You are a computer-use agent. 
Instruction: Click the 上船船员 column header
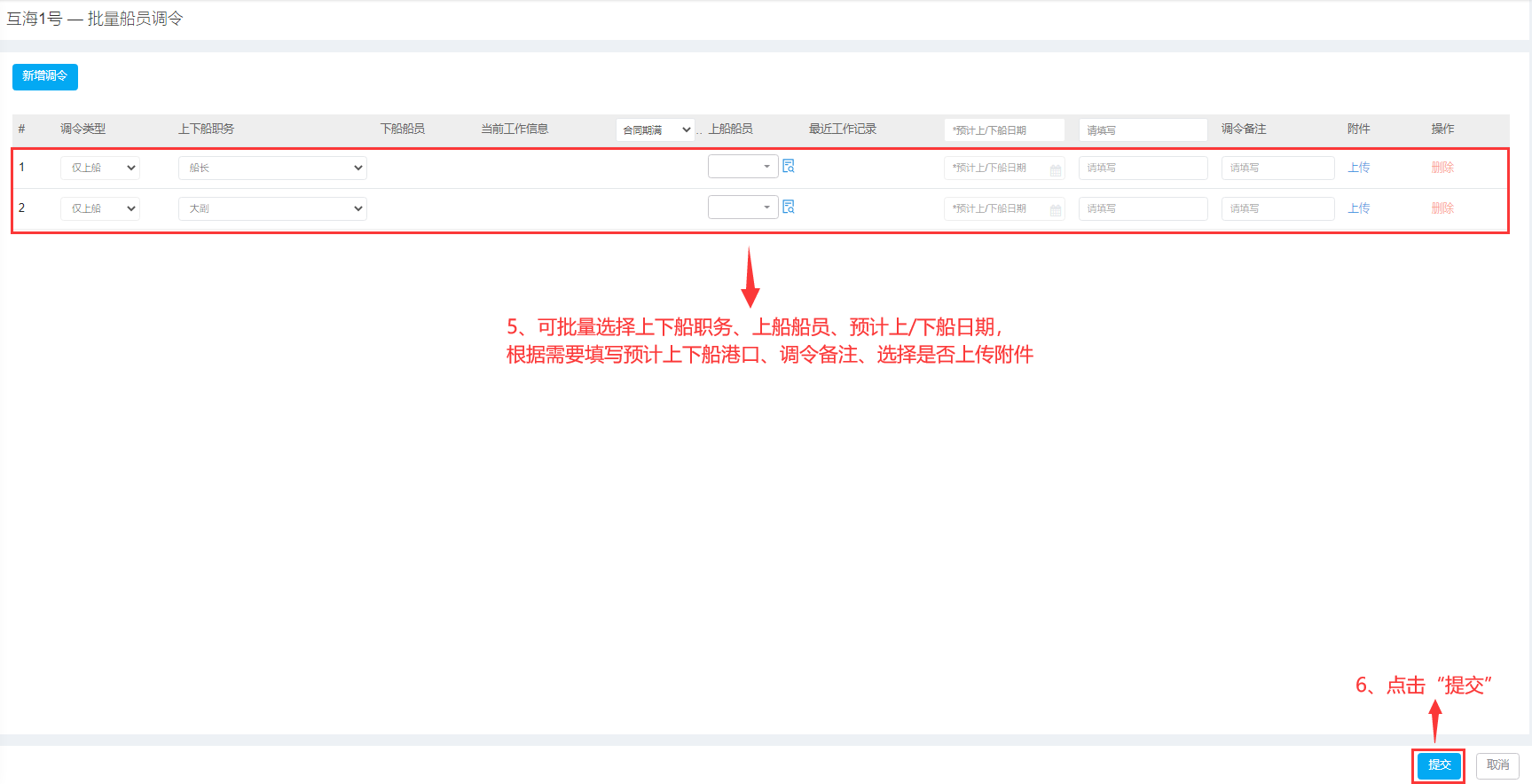pyautogui.click(x=730, y=129)
